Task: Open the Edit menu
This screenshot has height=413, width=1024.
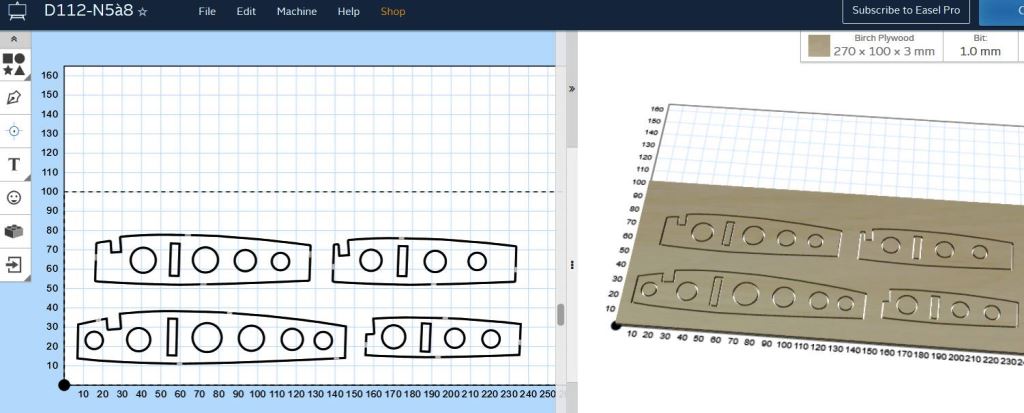Action: (x=246, y=12)
